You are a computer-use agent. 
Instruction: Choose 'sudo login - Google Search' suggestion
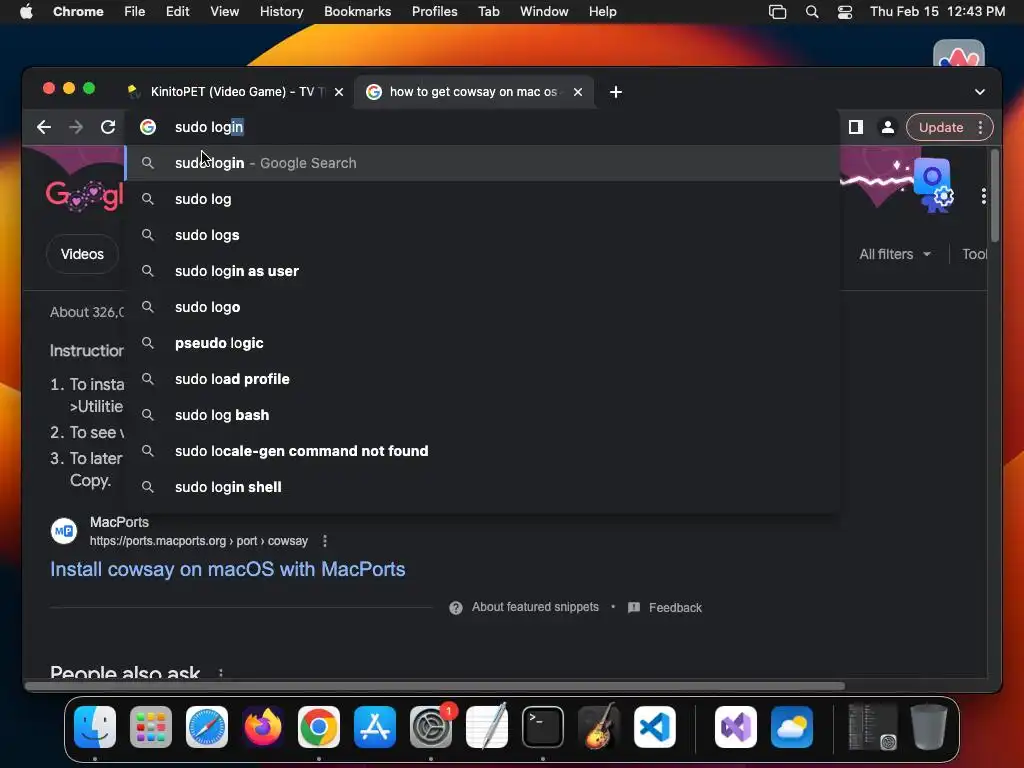click(482, 163)
